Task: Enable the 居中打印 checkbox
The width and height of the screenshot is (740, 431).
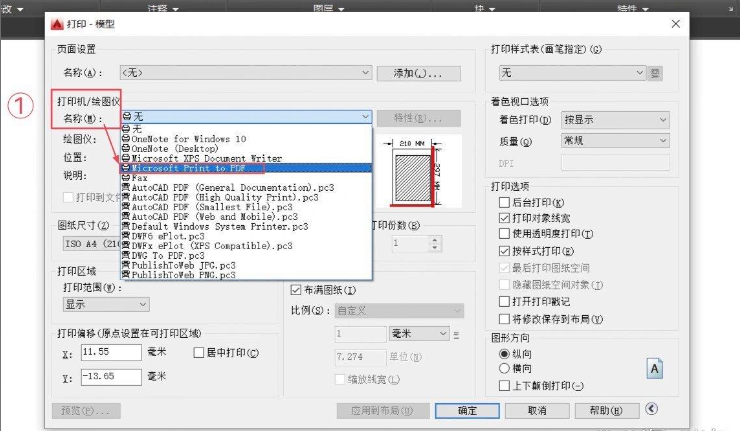Action: (x=197, y=353)
